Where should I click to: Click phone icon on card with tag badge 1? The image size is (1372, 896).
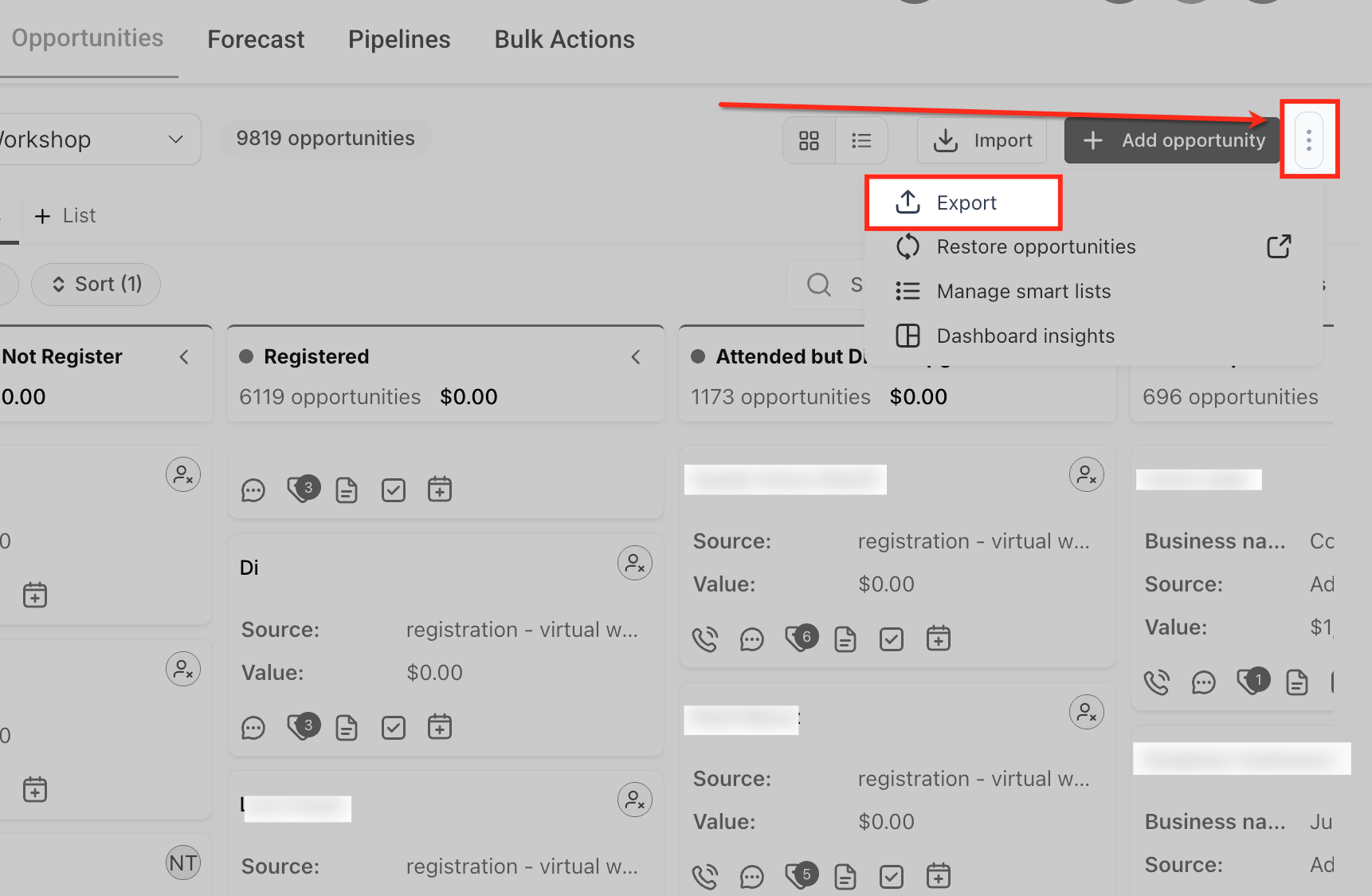(x=1157, y=682)
